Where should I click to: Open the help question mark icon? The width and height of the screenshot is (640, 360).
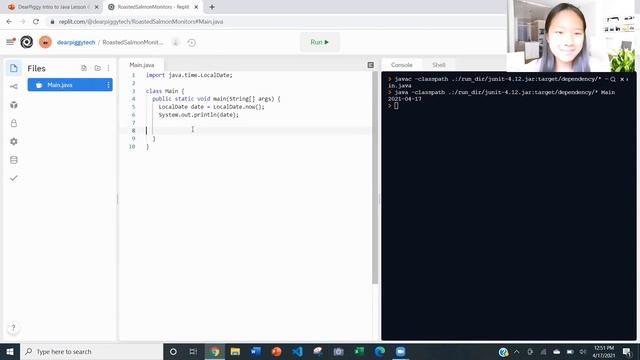(x=13, y=327)
